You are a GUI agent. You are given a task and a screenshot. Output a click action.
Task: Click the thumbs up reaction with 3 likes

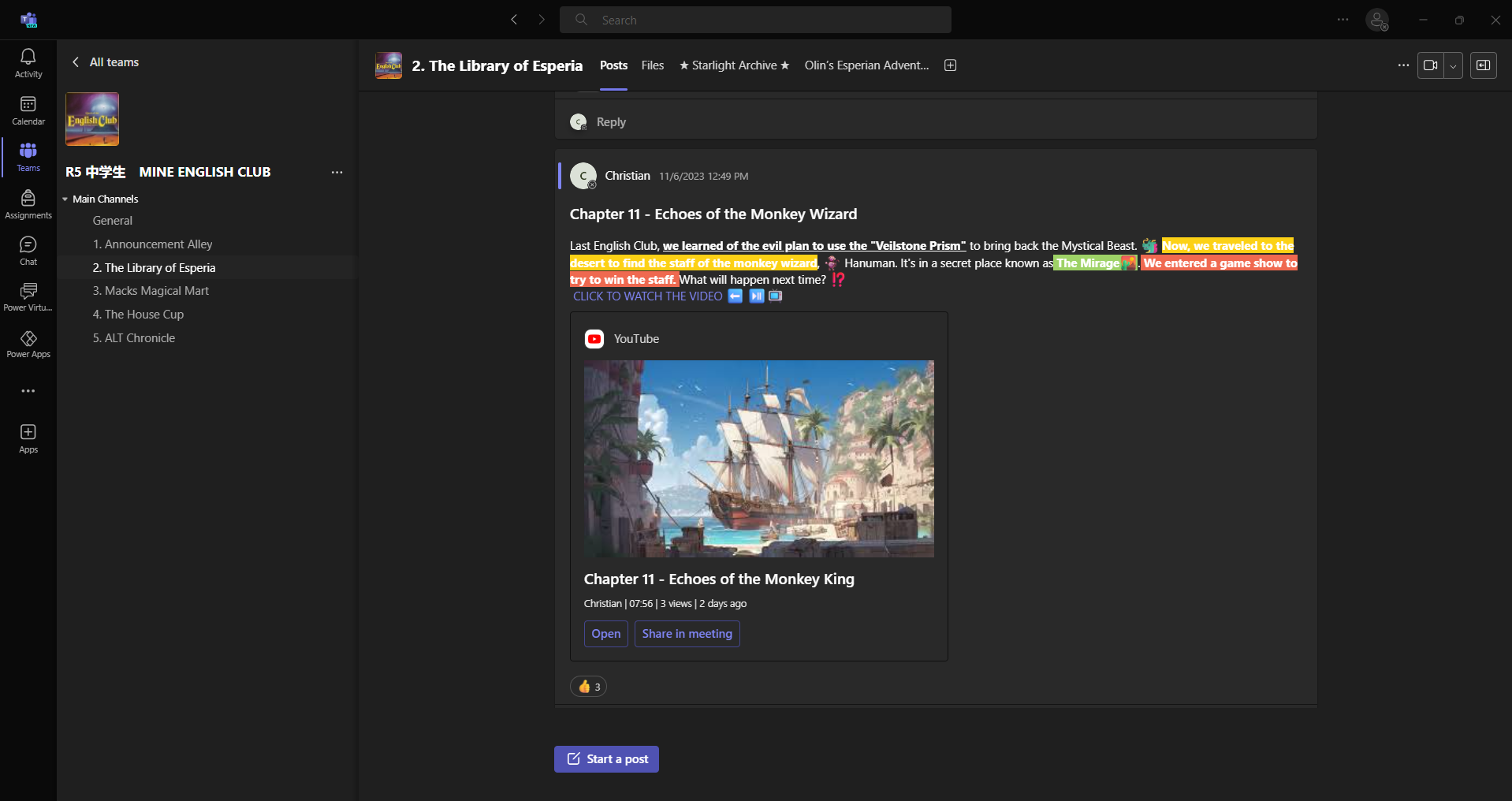pyautogui.click(x=589, y=687)
